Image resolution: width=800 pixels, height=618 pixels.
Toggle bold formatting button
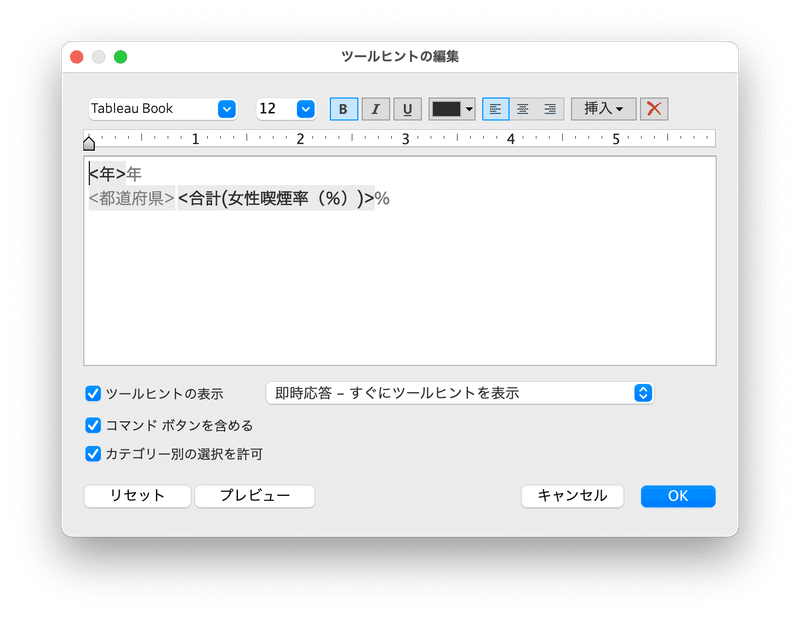click(343, 109)
